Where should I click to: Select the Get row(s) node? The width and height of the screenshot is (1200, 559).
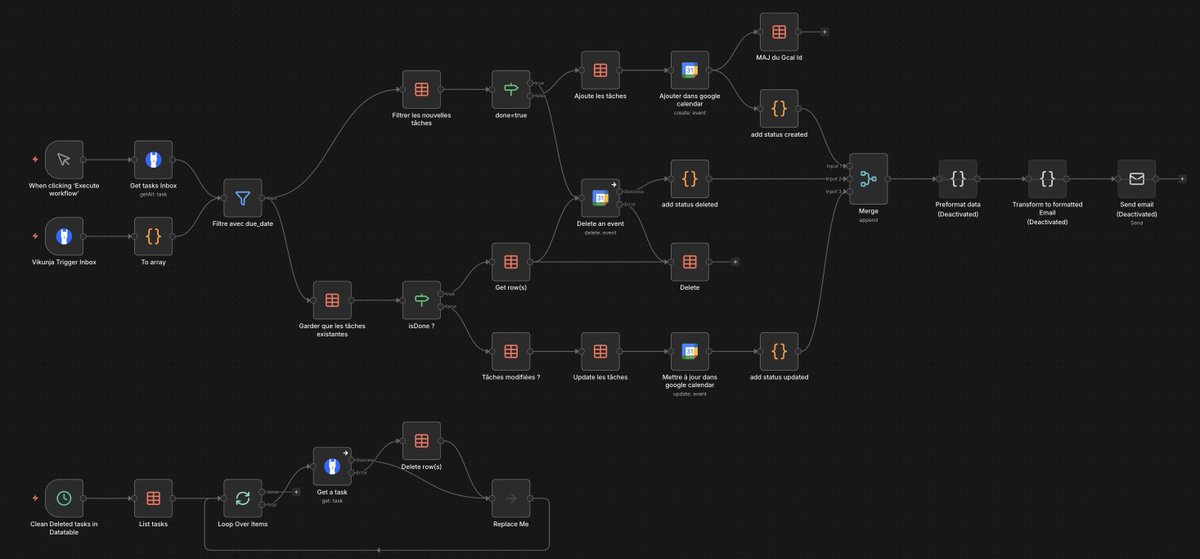click(511, 261)
